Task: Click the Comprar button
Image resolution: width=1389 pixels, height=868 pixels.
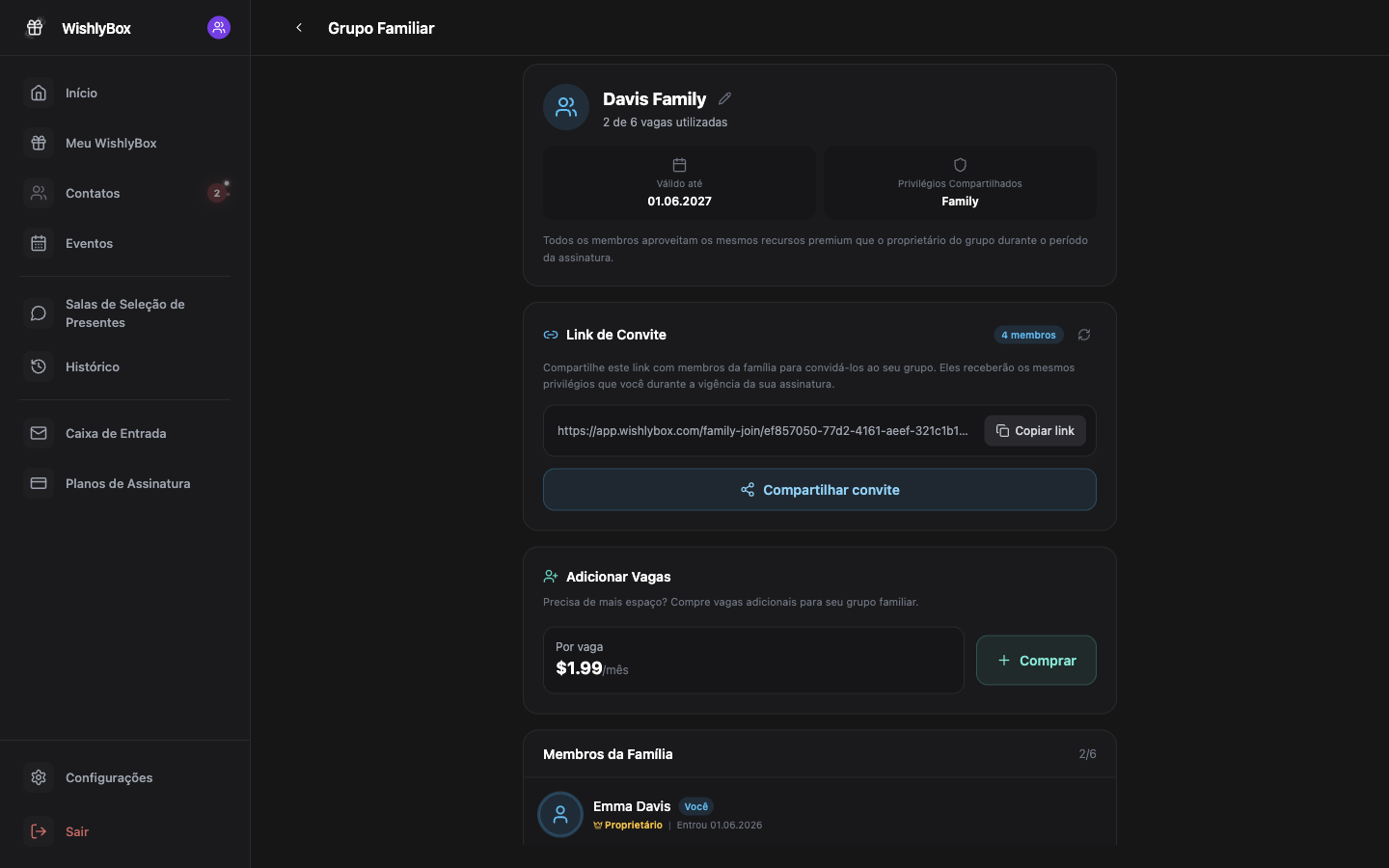Action: 1036,661
